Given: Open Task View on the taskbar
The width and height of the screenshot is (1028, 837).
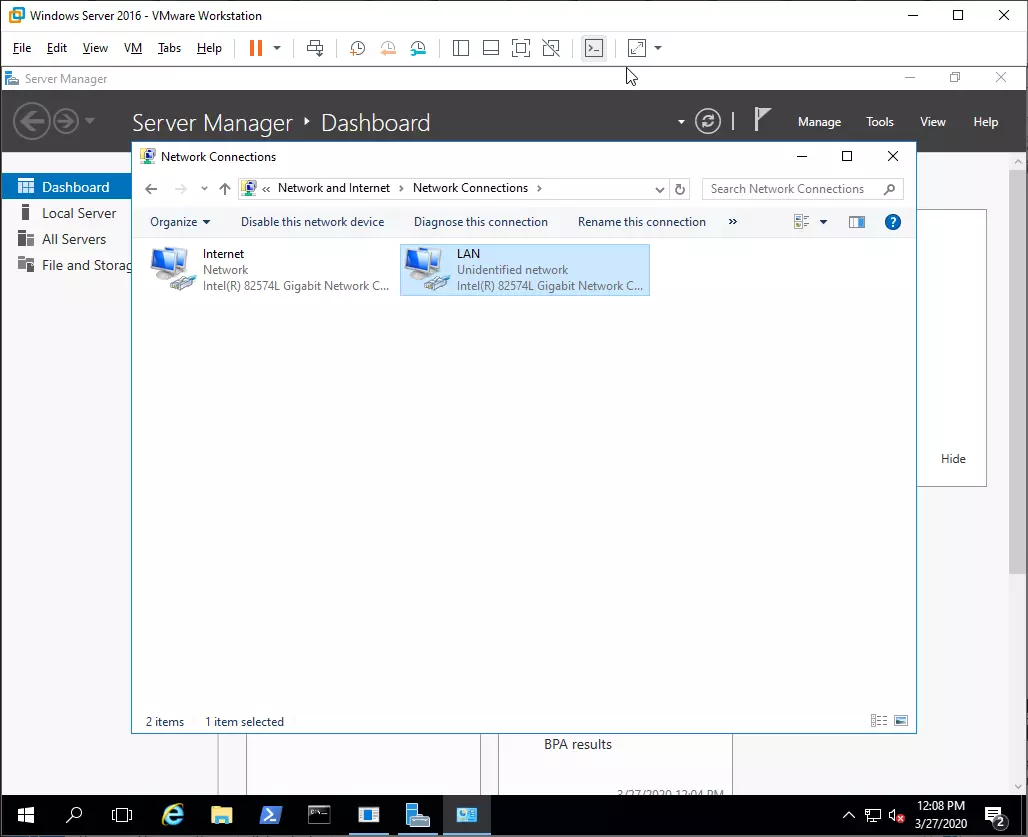Looking at the screenshot, I should 122,815.
